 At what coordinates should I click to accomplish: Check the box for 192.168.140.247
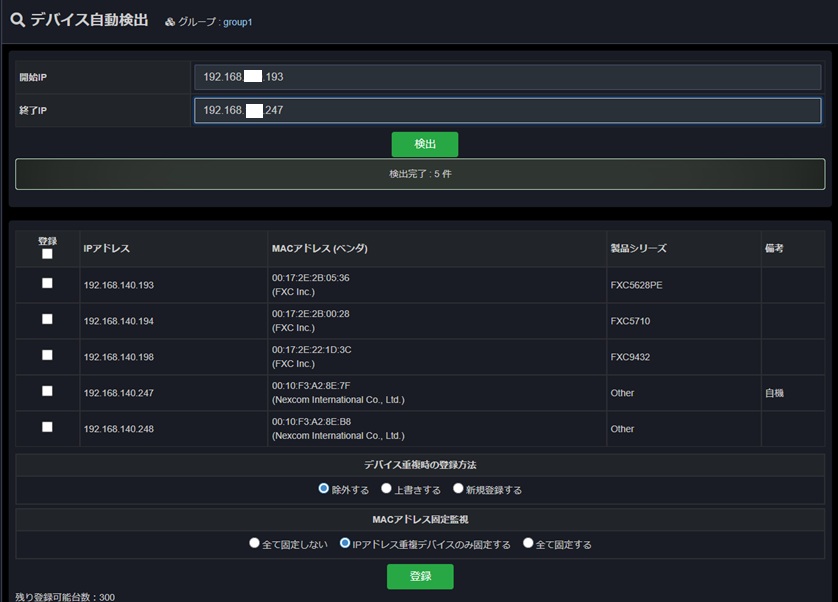47,391
